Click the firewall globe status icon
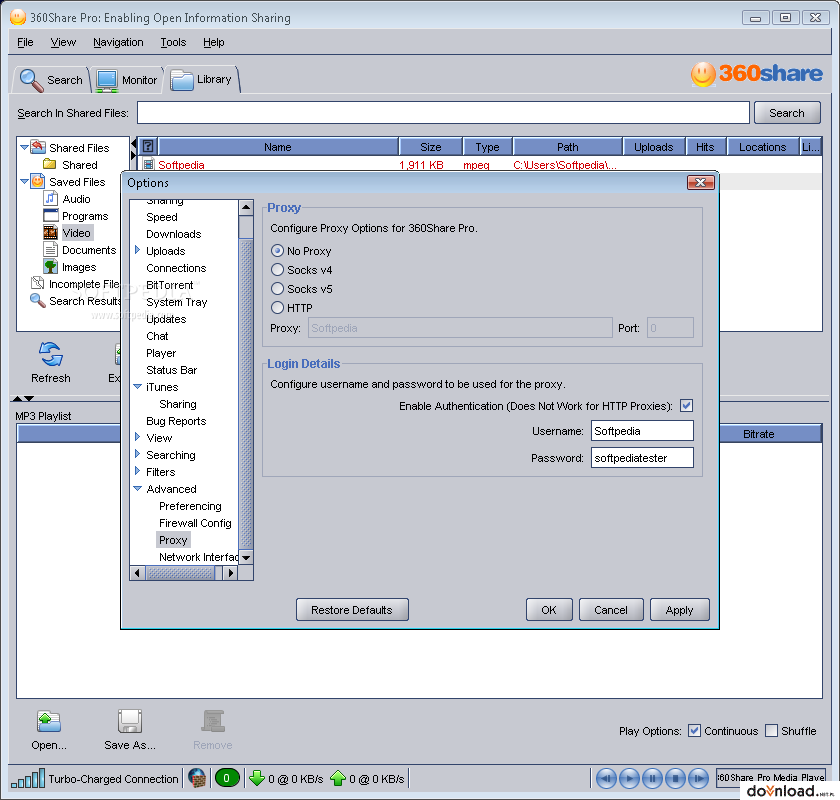The height and width of the screenshot is (800, 840). pyautogui.click(x=197, y=778)
